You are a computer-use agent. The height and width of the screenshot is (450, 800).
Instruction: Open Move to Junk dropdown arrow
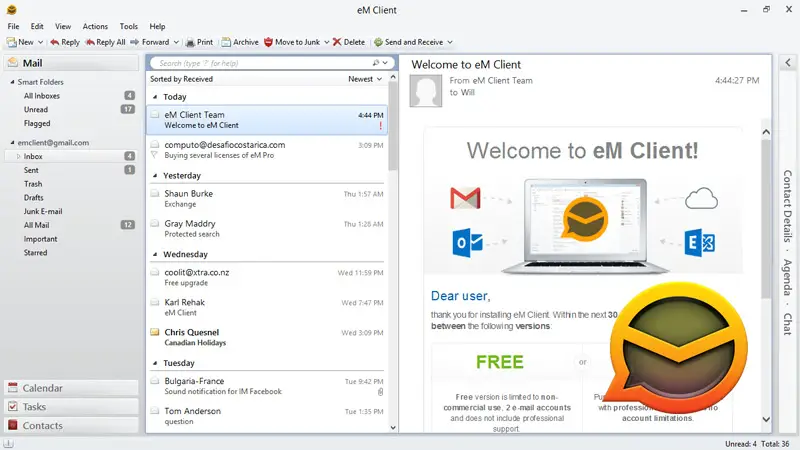[327, 42]
